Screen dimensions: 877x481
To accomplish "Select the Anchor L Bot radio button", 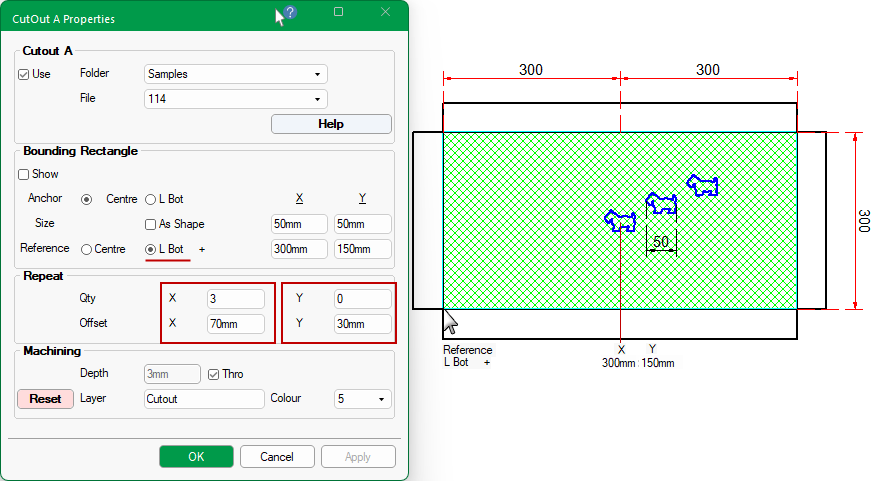I will 150,200.
